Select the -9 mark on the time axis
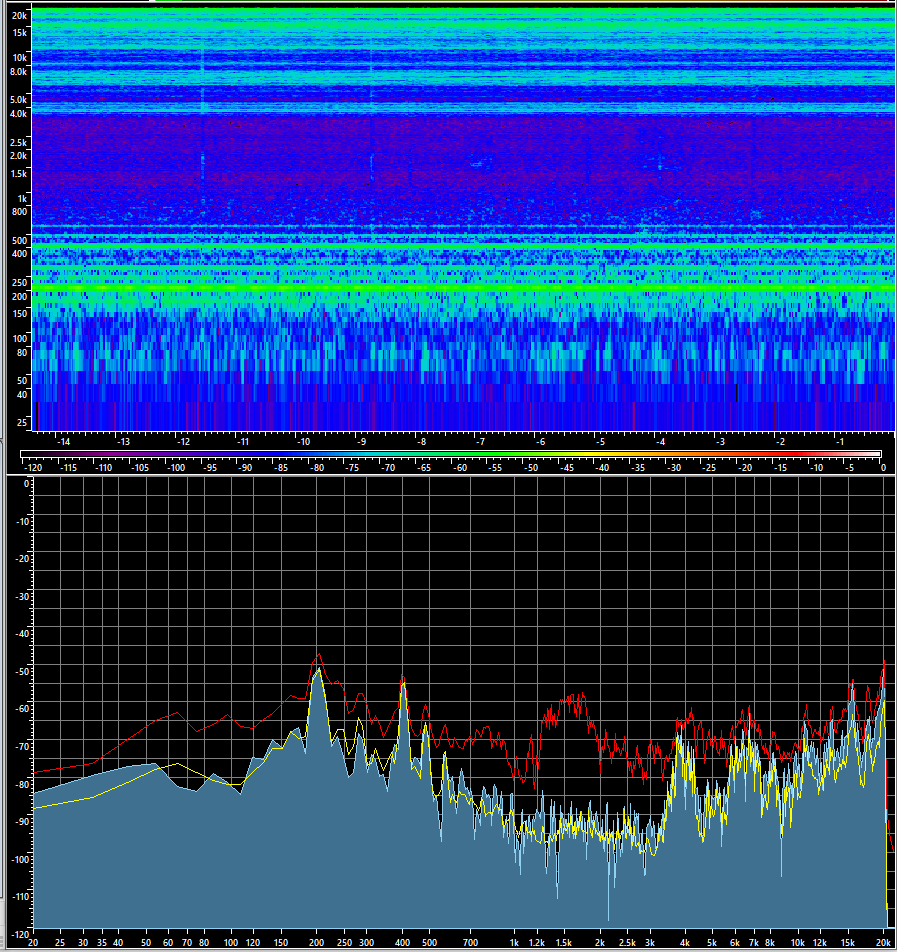The height and width of the screenshot is (952, 897). (361, 441)
